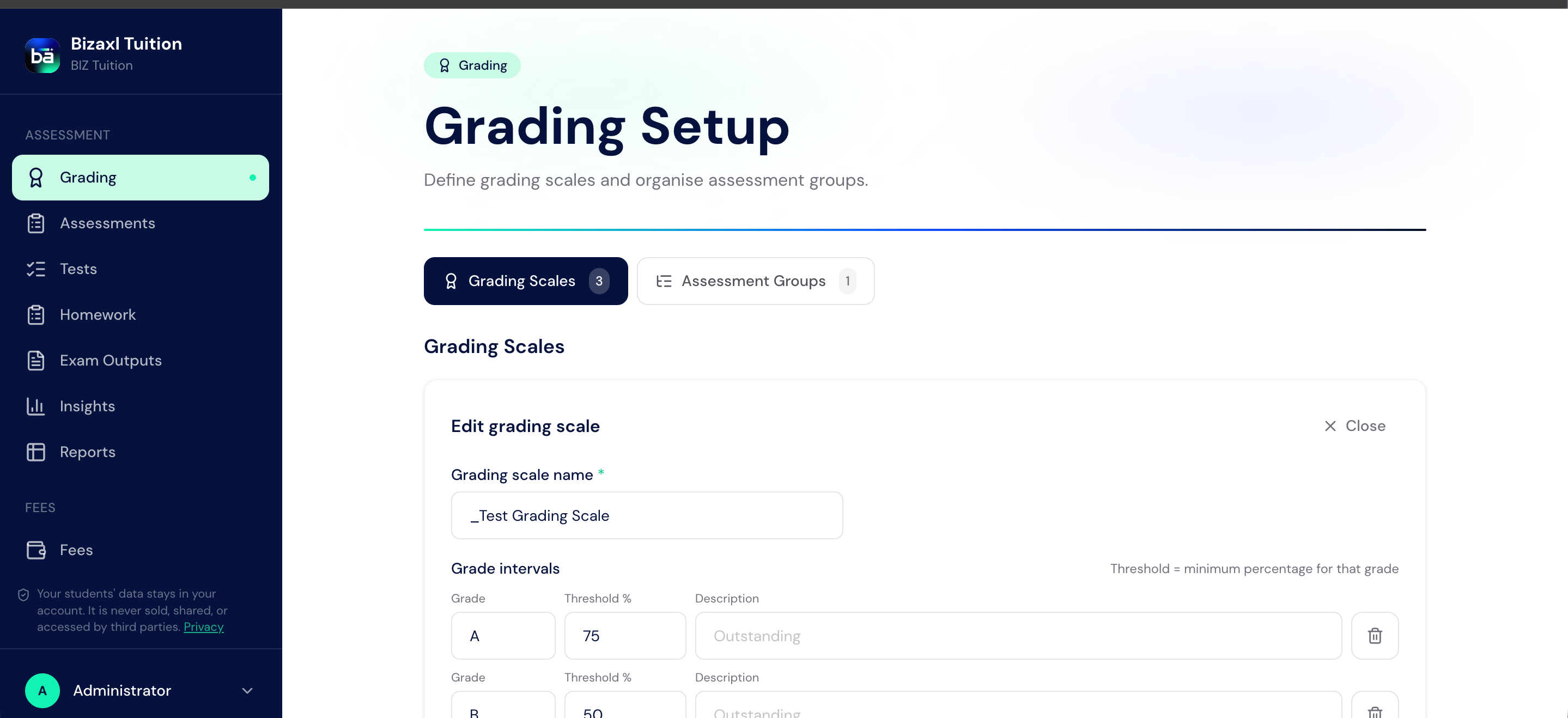Viewport: 1568px width, 718px height.
Task: Click the Grading breadcrumb badge
Action: (x=472, y=65)
